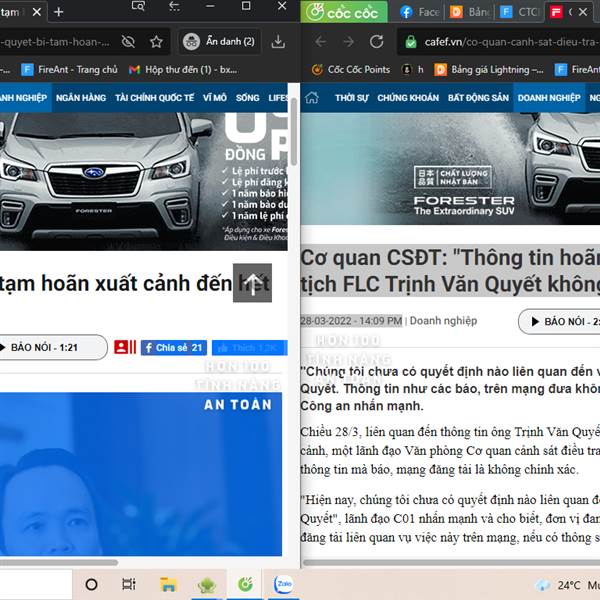
Task: Click the scroll-to-top arrow button
Action: coord(253,283)
